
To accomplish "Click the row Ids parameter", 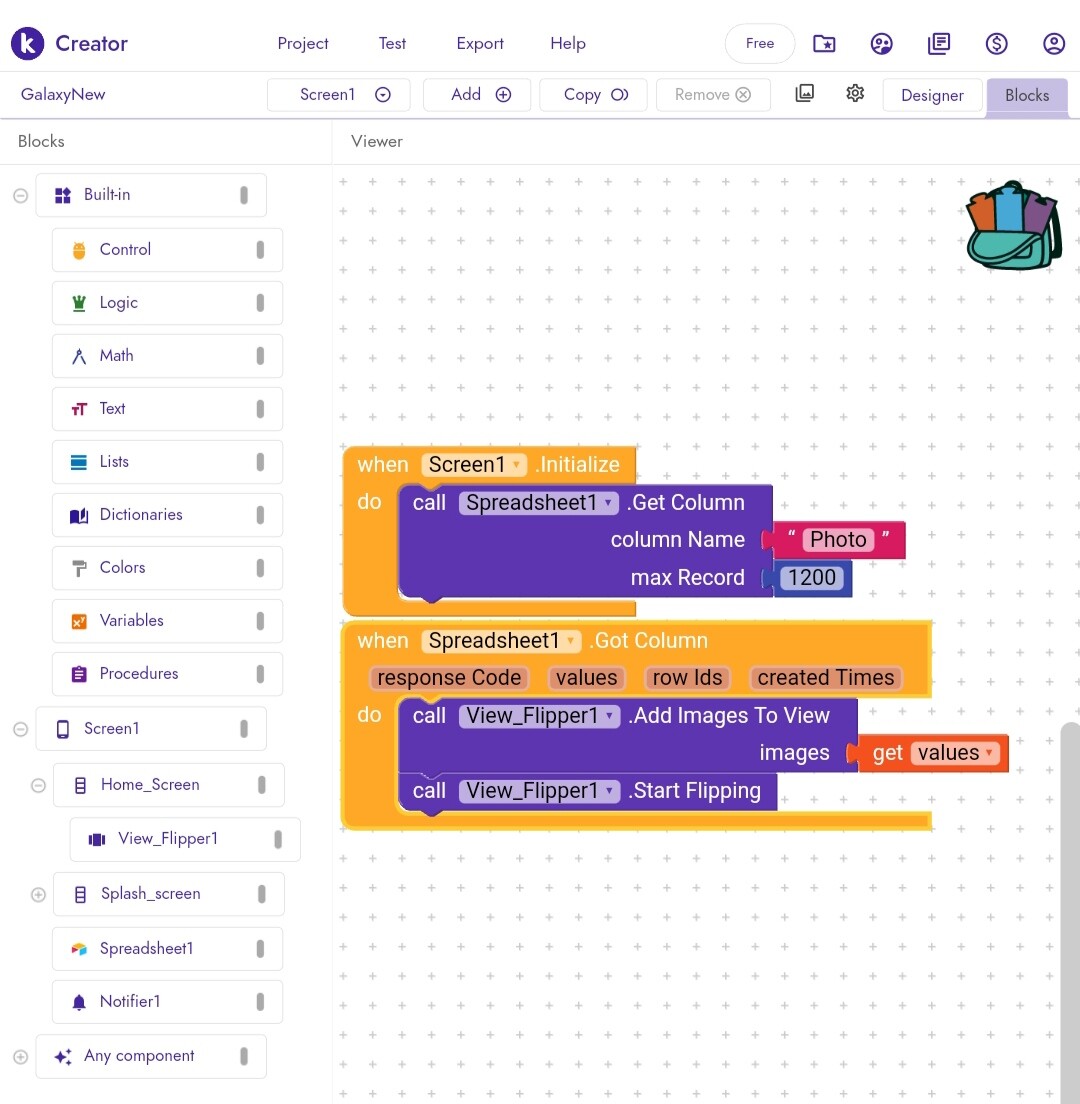I will [x=687, y=678].
